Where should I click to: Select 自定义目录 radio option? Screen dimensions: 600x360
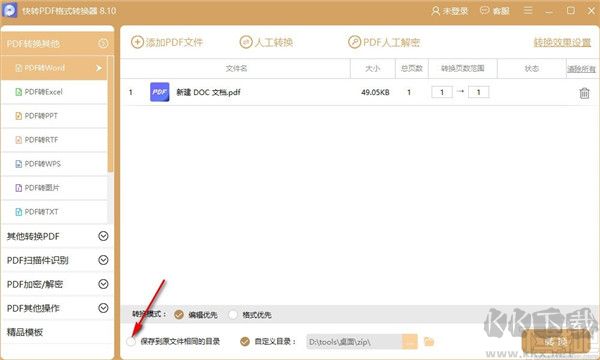tap(245, 341)
